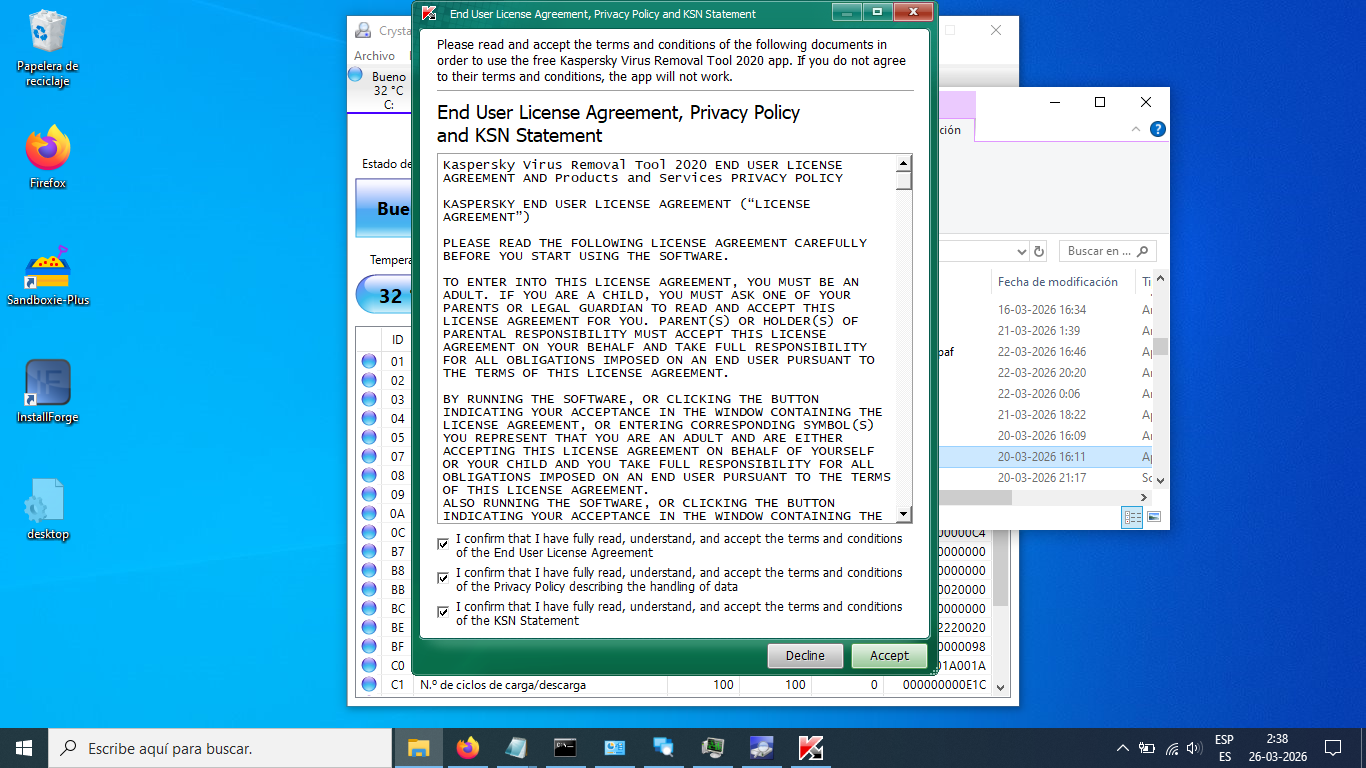This screenshot has height=768, width=1366.
Task: Open the Sandboxie-Plus desktop shortcut
Action: coord(47,270)
